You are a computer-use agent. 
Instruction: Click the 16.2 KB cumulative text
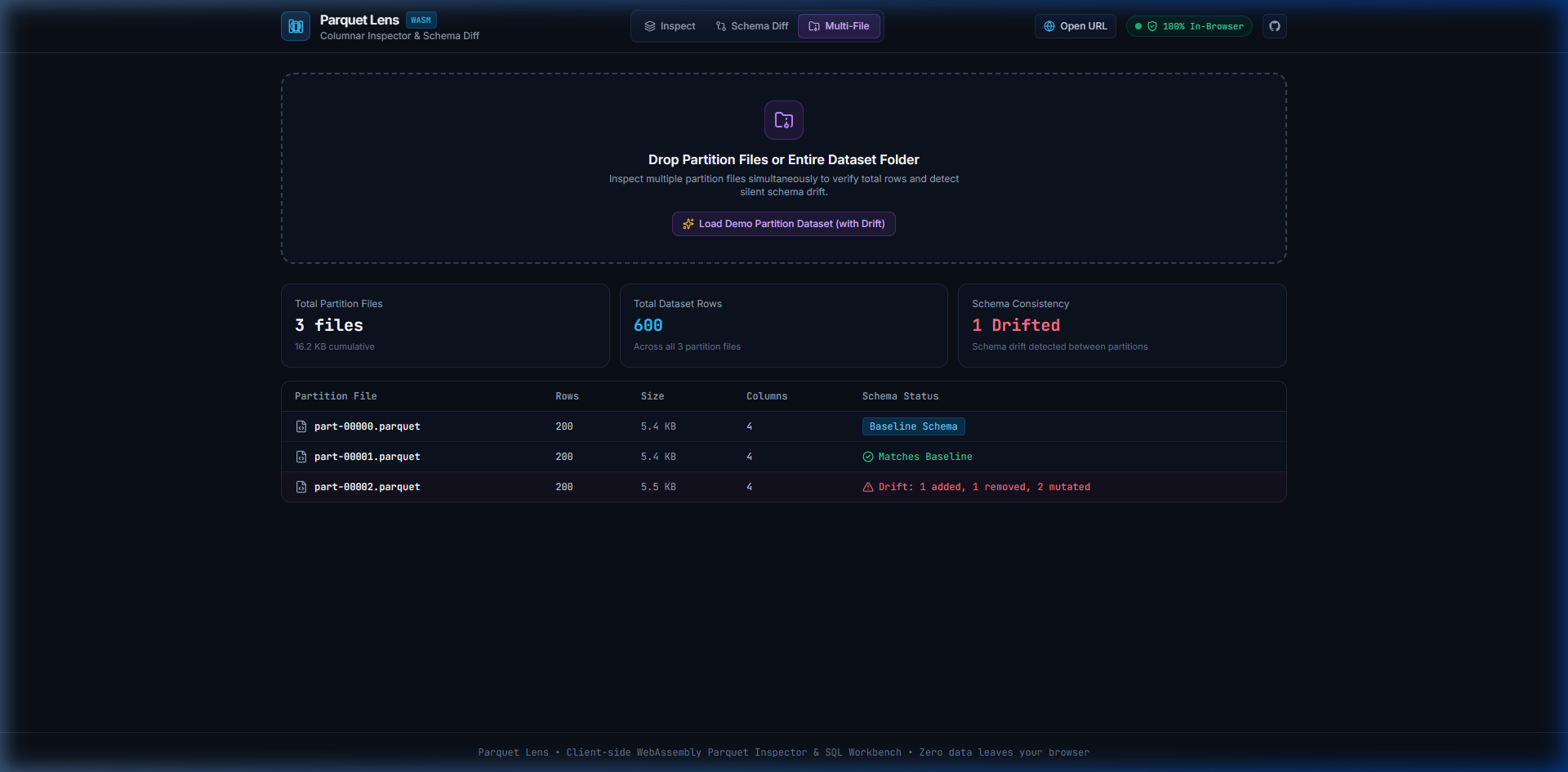tap(335, 346)
